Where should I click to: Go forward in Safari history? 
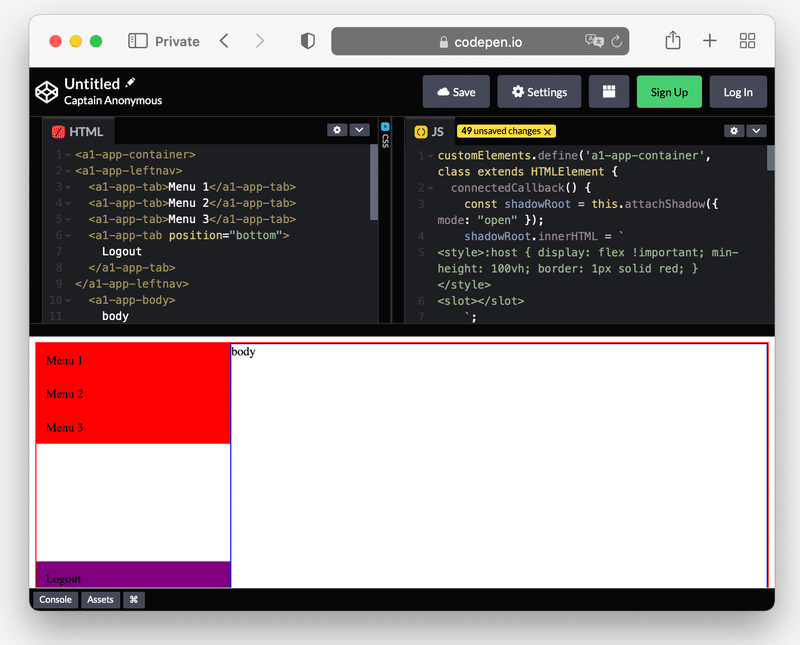pos(260,41)
